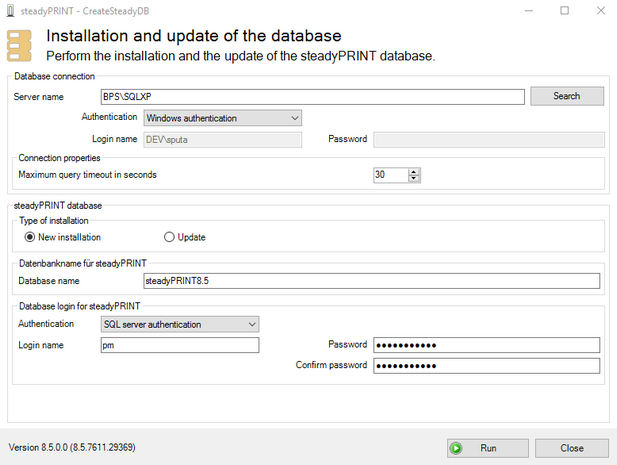Close the window with the title bar X

click(x=601, y=11)
